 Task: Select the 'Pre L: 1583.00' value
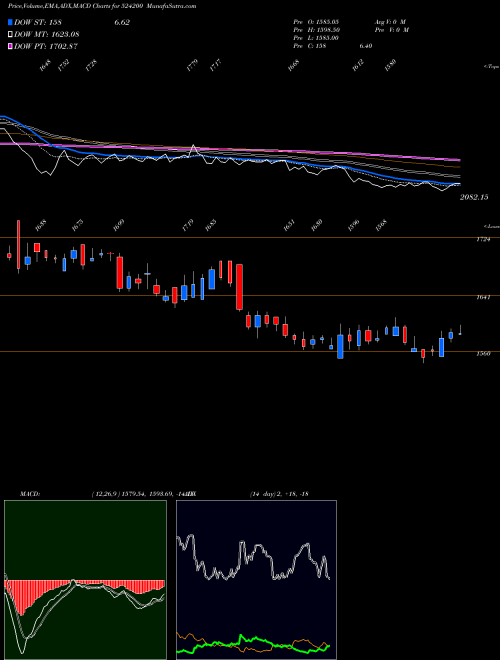point(316,37)
